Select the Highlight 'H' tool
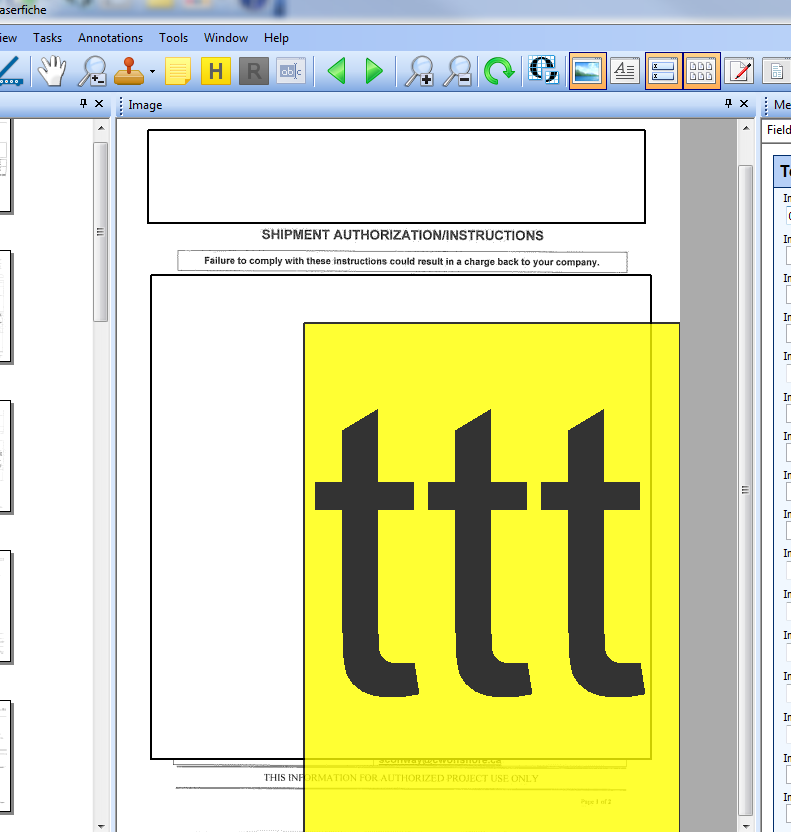791x832 pixels. [216, 71]
